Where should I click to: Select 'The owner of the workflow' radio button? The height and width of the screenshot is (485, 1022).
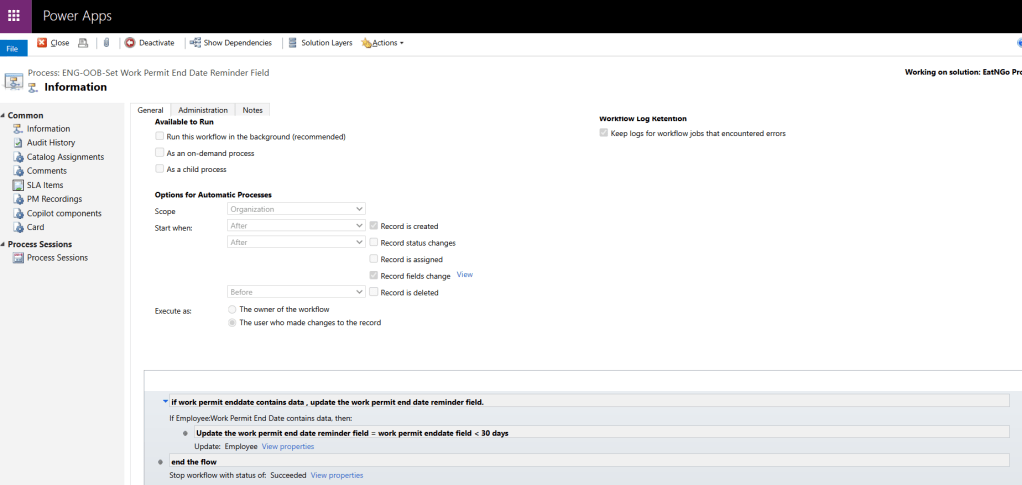point(233,310)
